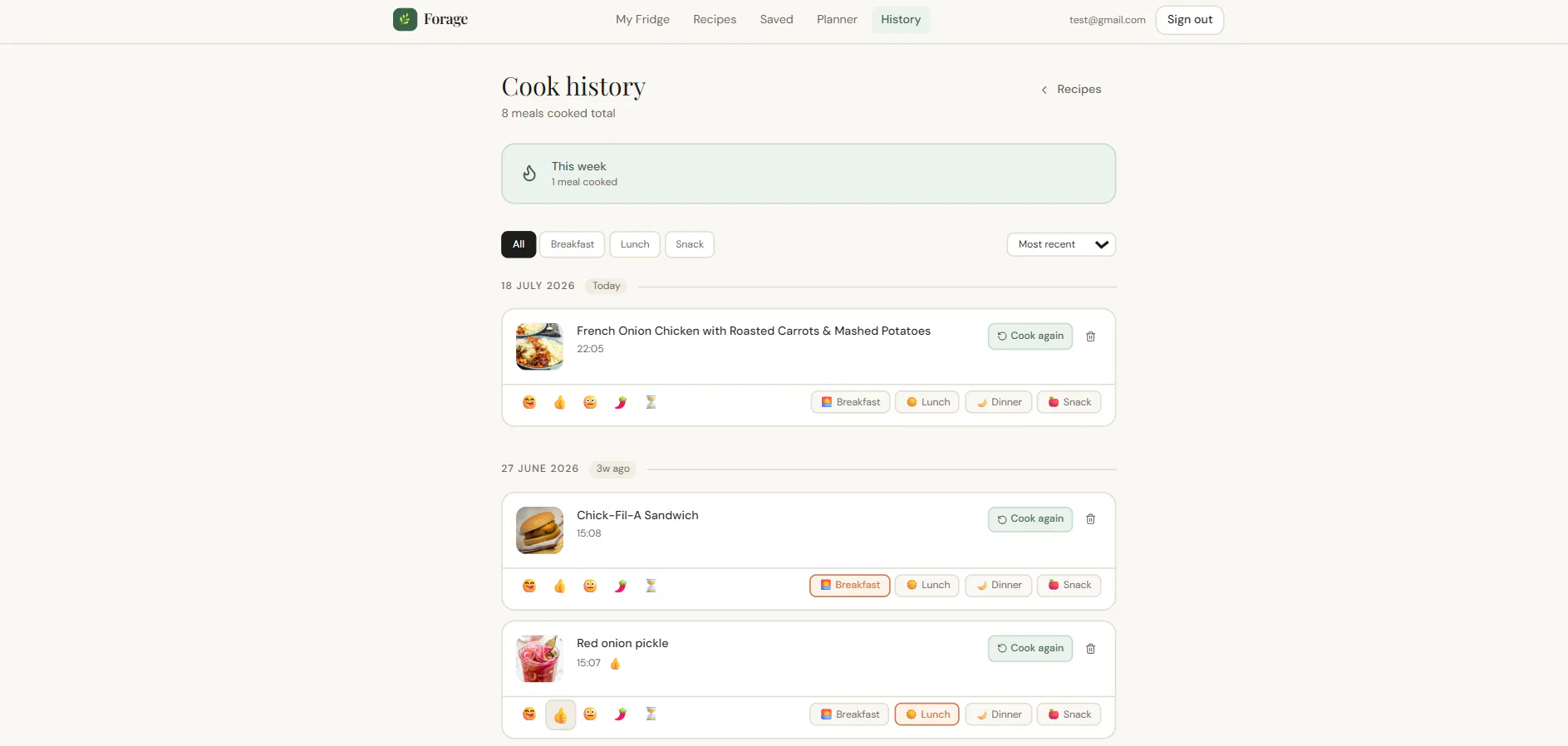
Task: Go back to Recipes link
Action: [1071, 90]
